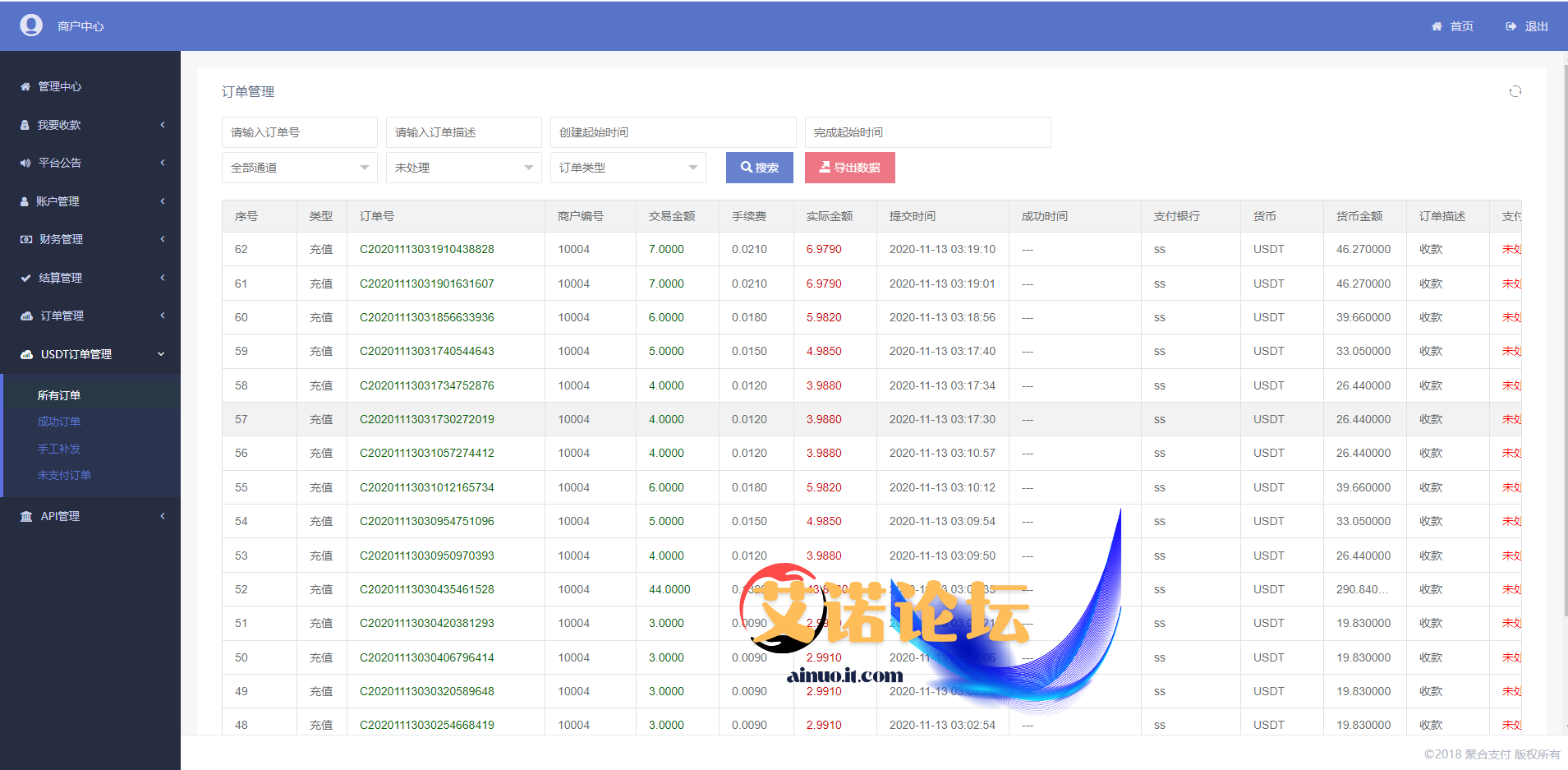Select 手工补发 submenu item
Viewport: 1568px width, 770px height.
pyautogui.click(x=59, y=449)
